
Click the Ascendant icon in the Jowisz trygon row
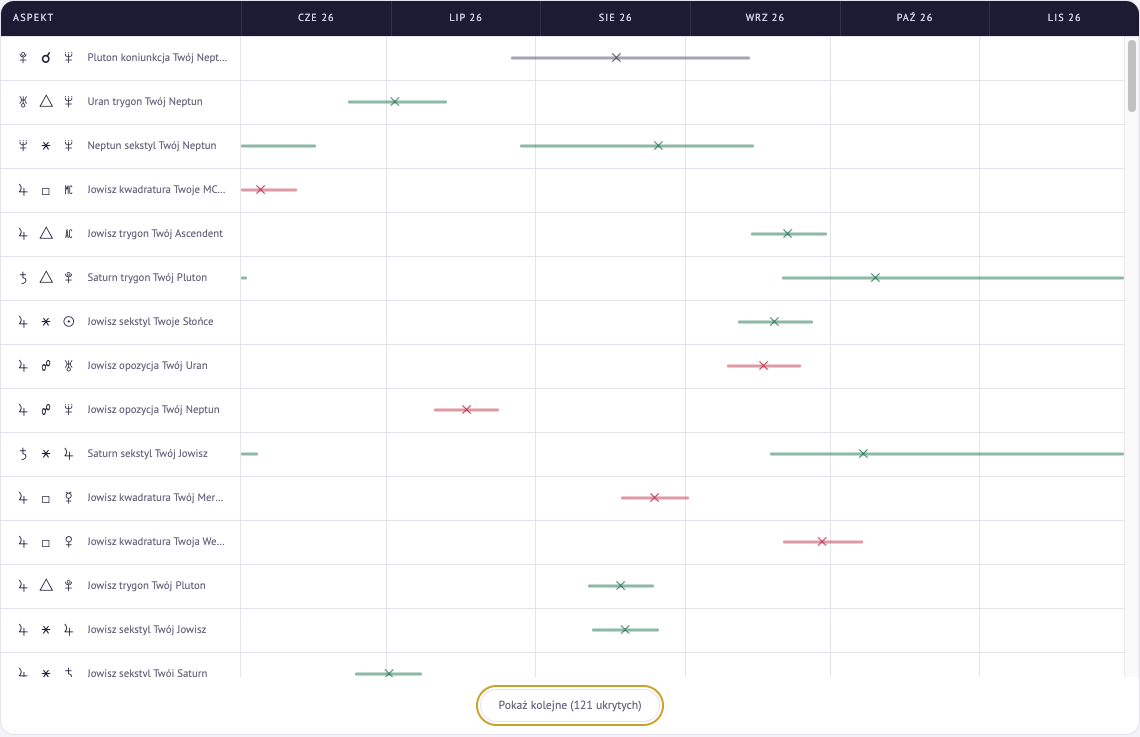pyautogui.click(x=68, y=233)
